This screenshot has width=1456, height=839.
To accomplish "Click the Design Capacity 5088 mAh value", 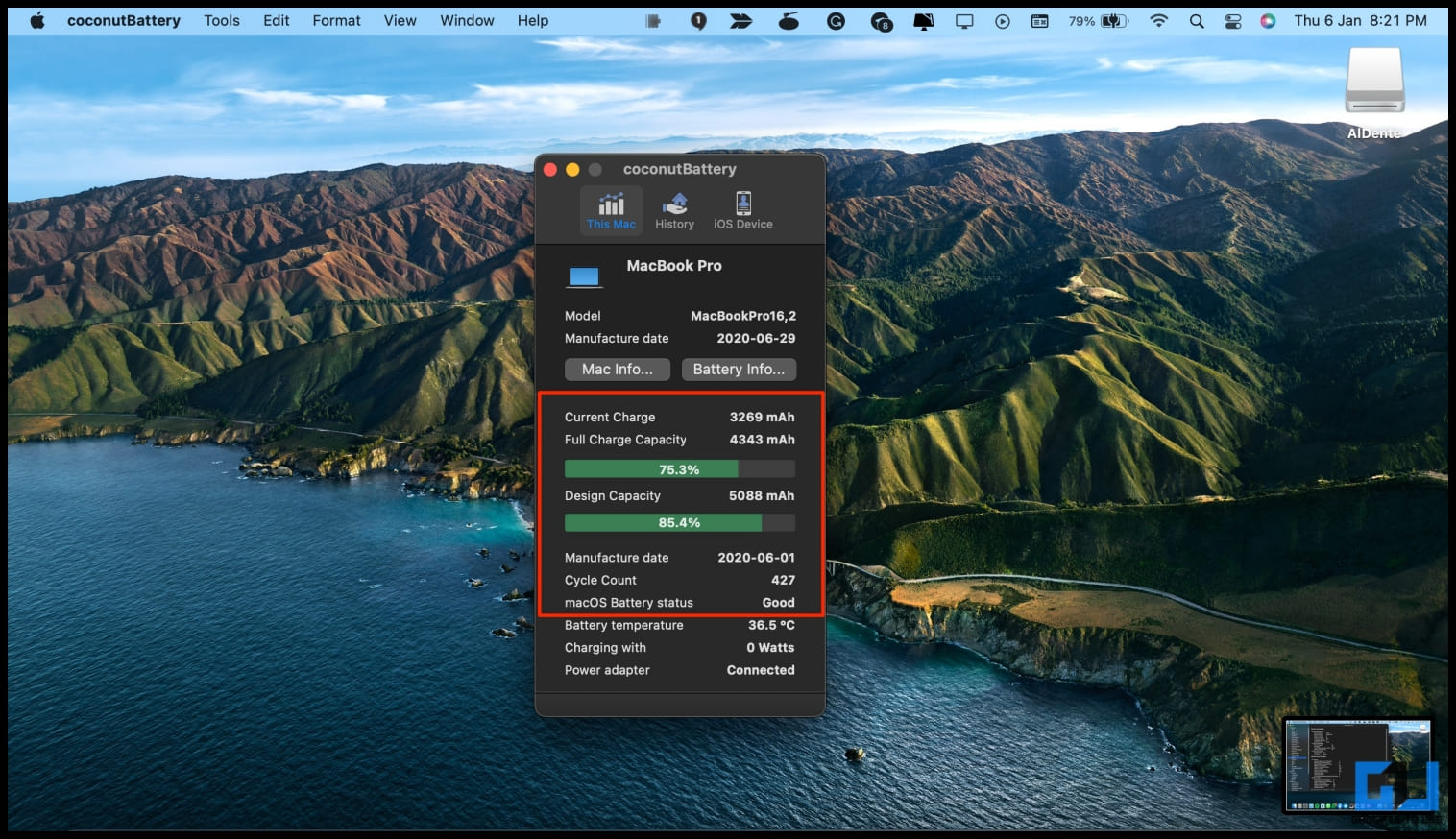I will coord(762,496).
